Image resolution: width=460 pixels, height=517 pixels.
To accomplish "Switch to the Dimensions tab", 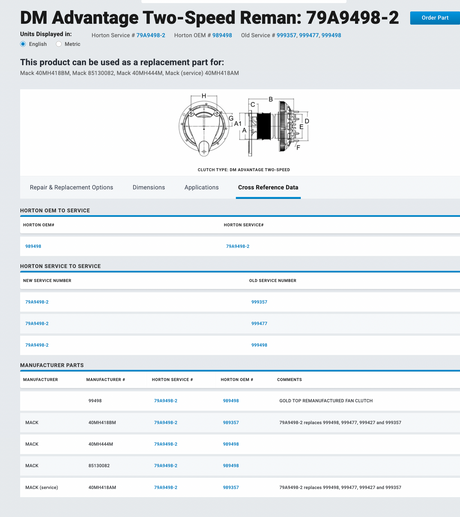I will point(149,187).
